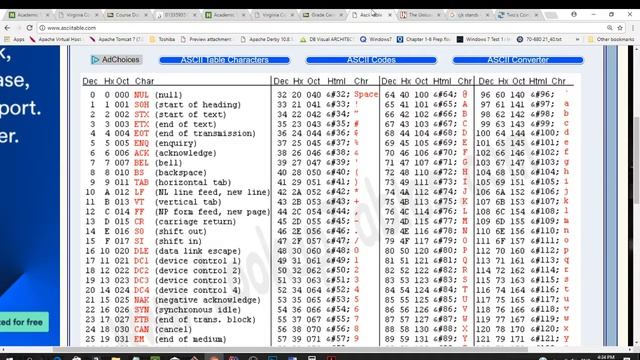Click the BEL abbreviation in the table
This screenshot has height=360, width=640.
pos(141,163)
